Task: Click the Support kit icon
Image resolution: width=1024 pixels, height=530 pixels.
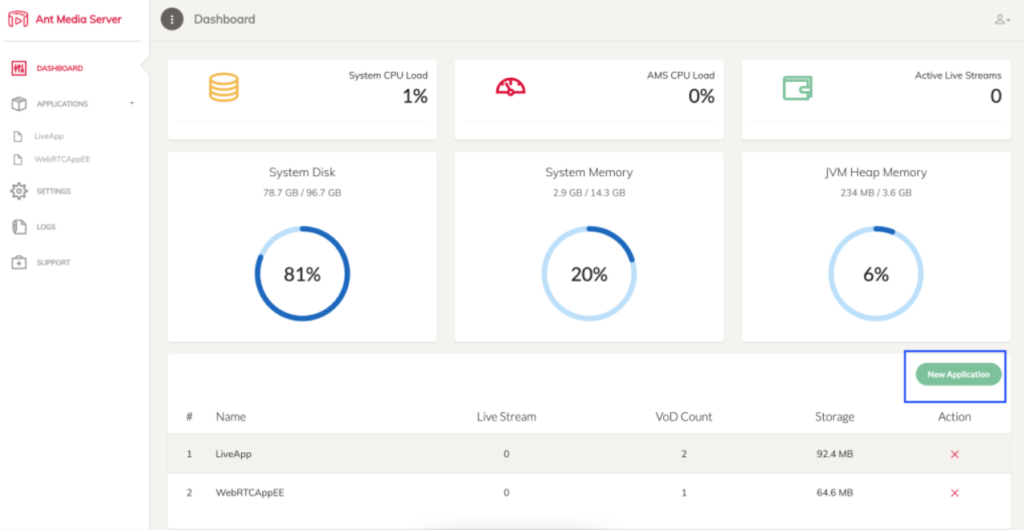Action: [18, 263]
